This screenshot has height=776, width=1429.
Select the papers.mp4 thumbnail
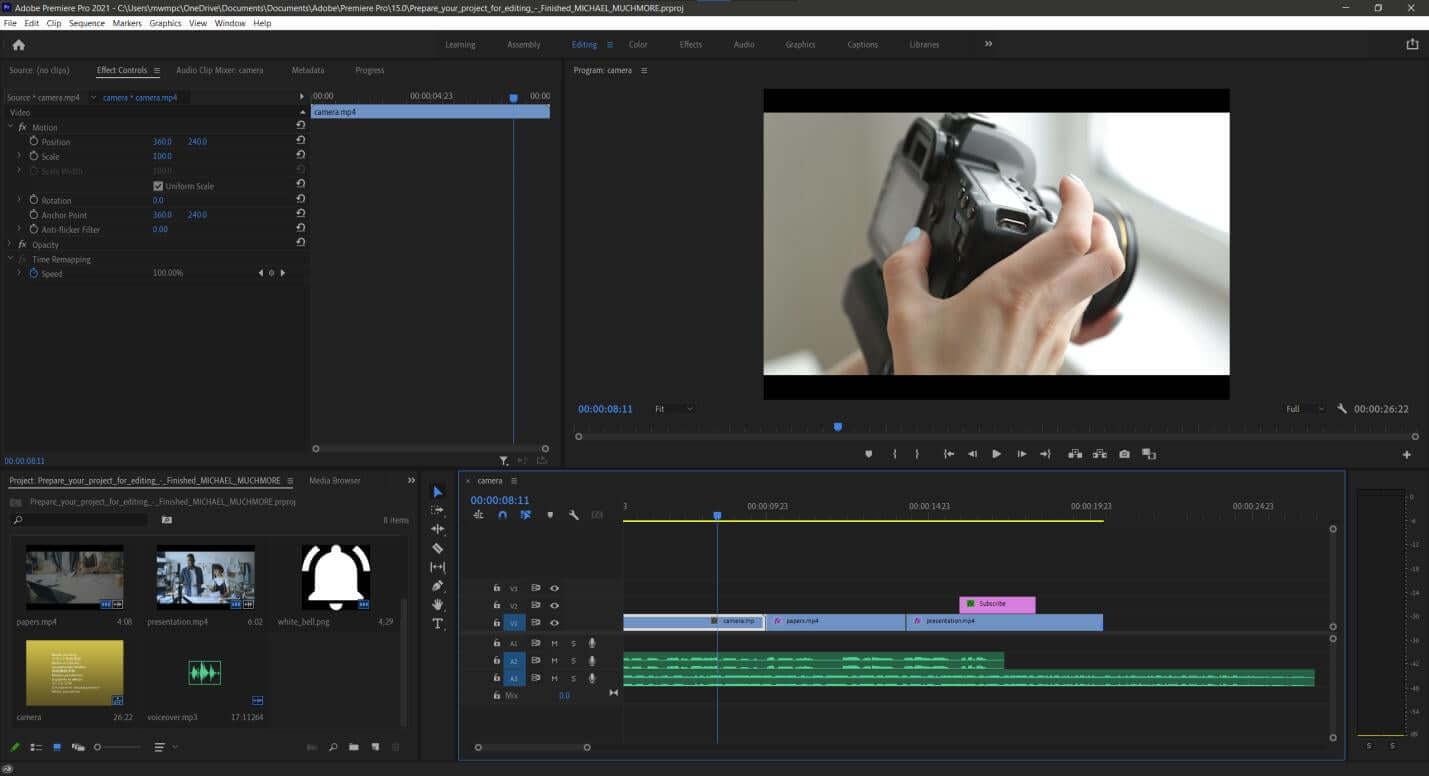(x=75, y=578)
